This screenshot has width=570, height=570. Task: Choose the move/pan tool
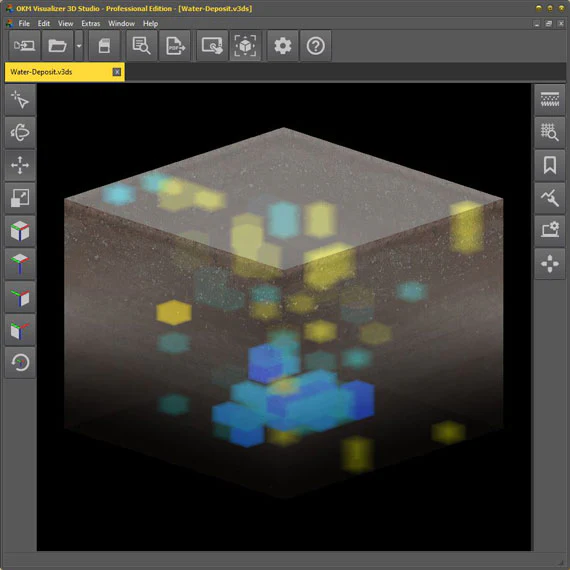[20, 165]
